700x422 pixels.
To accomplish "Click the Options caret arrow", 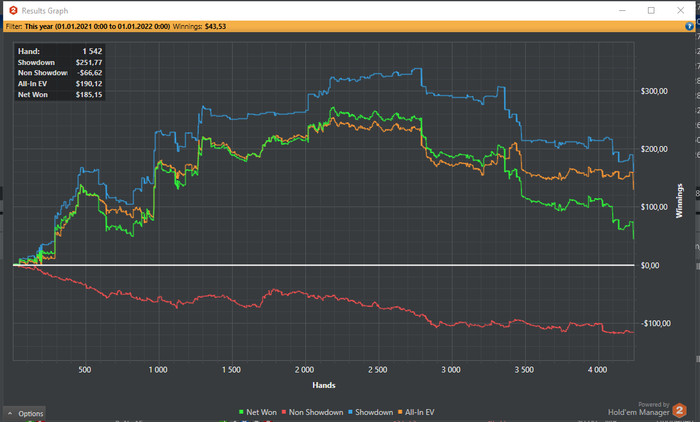I will (10, 414).
